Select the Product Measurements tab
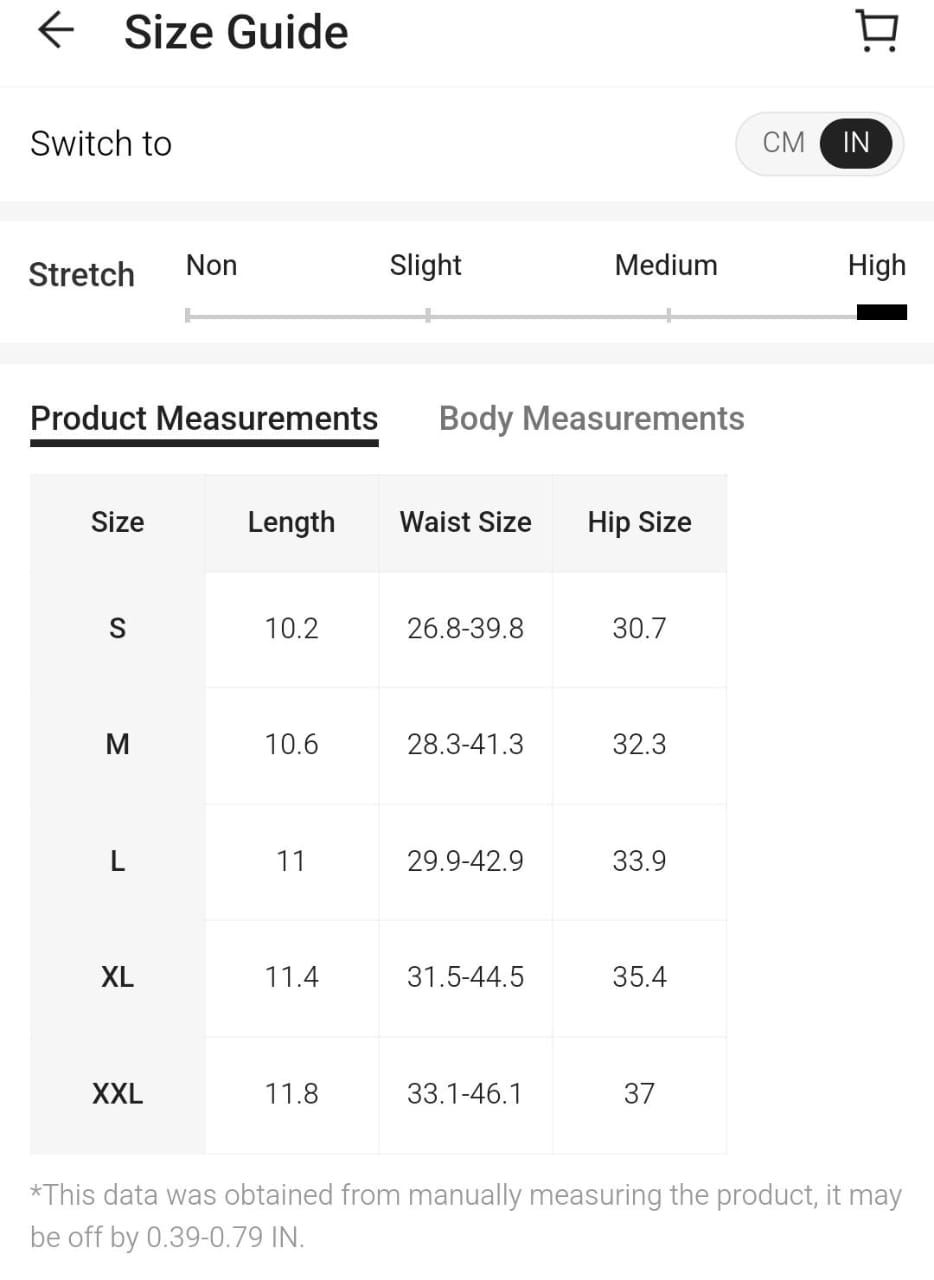 point(204,418)
